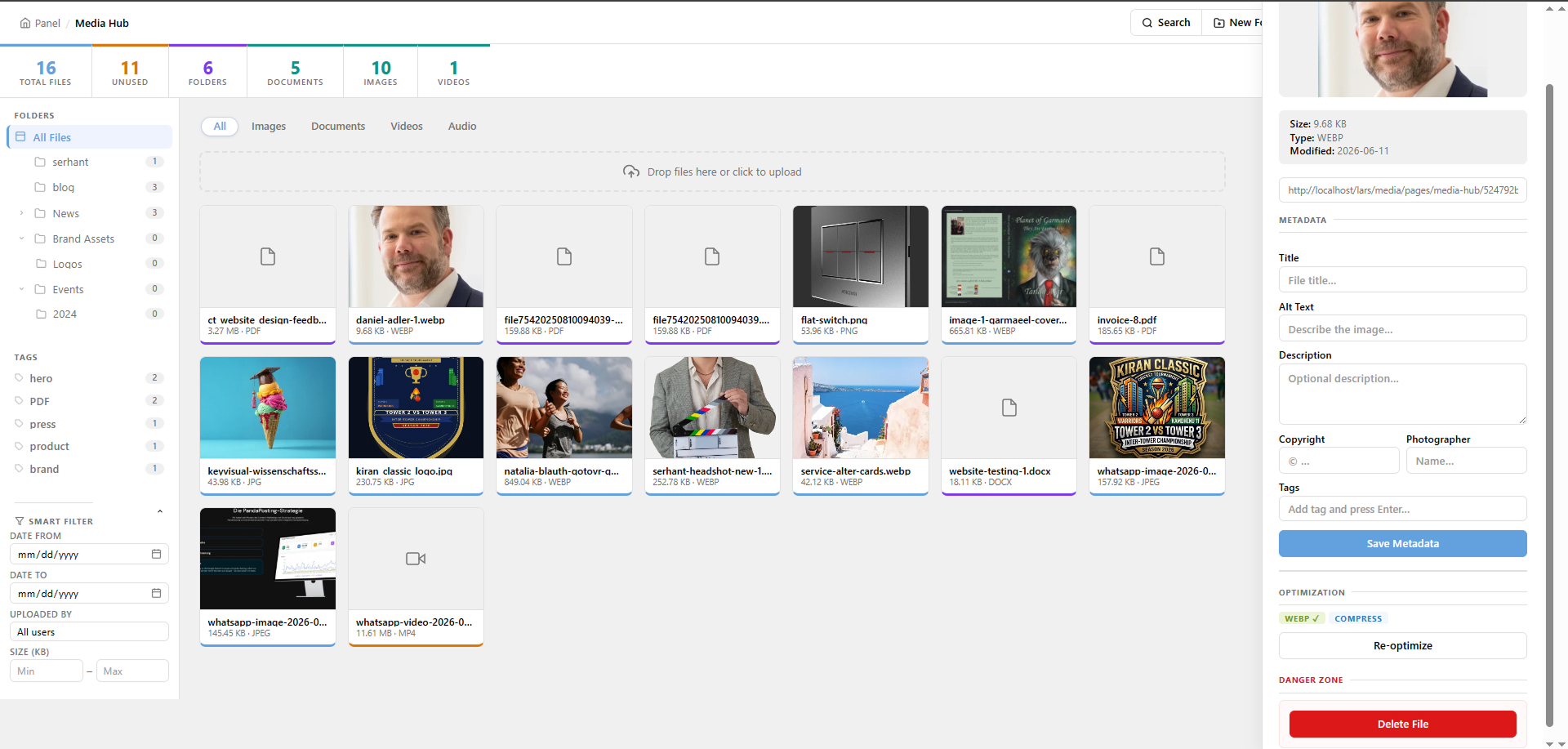
Task: Click the hero tag icon
Action: click(x=19, y=378)
